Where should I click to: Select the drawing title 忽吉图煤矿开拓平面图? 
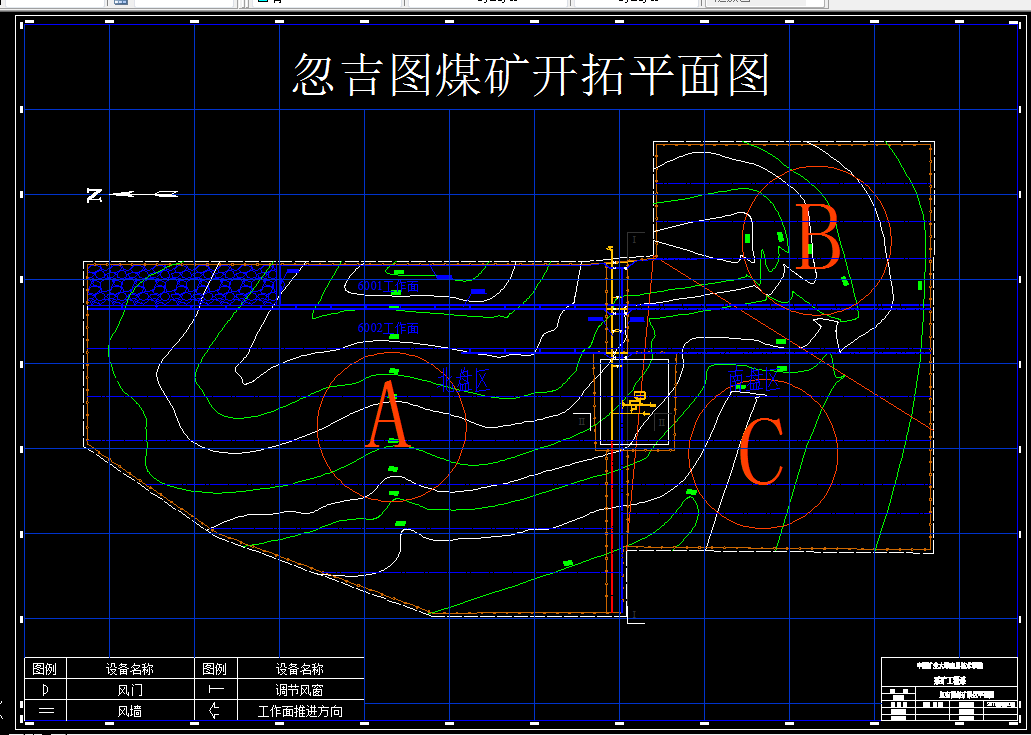coord(531,75)
